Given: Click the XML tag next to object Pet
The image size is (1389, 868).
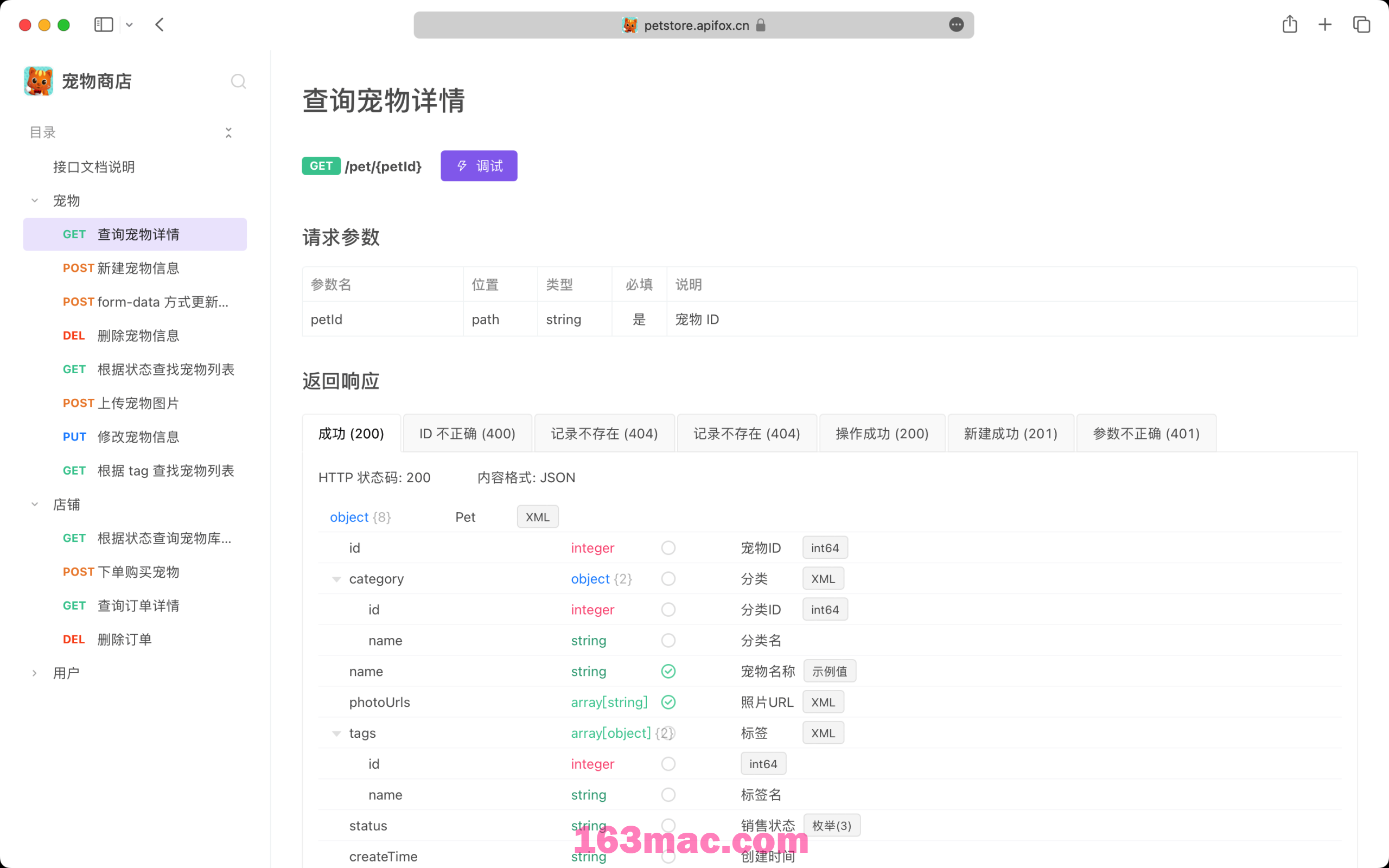Looking at the screenshot, I should tap(536, 517).
